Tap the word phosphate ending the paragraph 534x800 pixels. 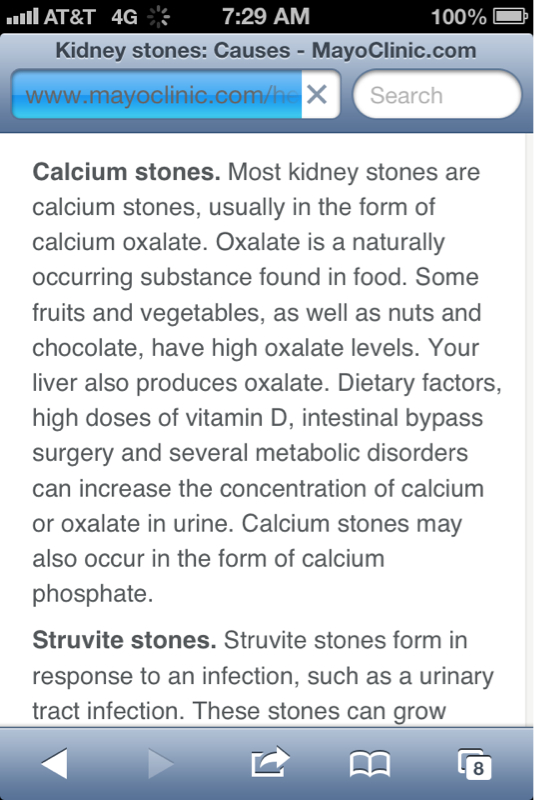tap(93, 594)
